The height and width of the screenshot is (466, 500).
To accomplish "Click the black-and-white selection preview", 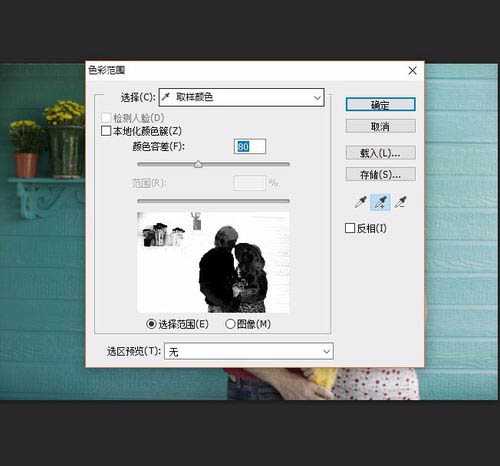I will [213, 262].
